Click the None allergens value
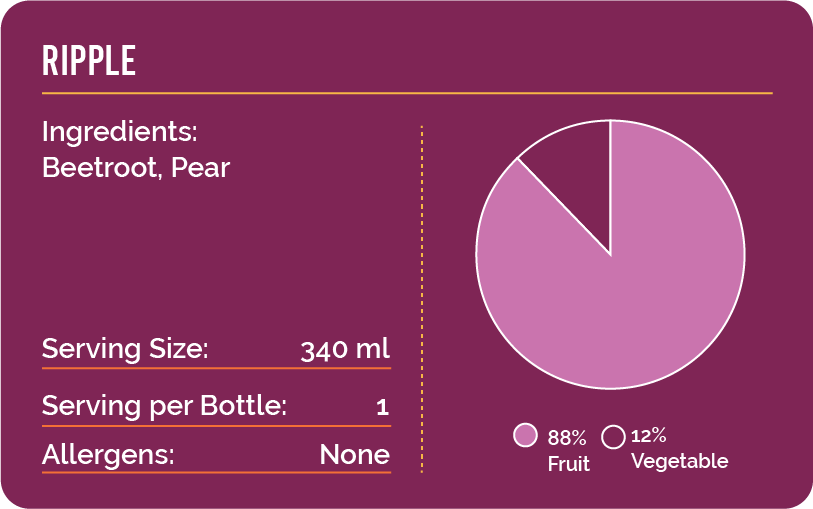This screenshot has width=813, height=509. tap(355, 455)
